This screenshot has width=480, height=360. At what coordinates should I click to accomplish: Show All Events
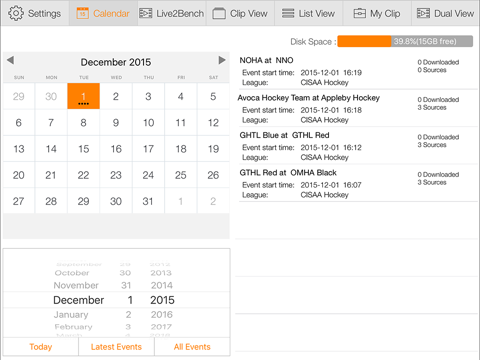tap(192, 347)
